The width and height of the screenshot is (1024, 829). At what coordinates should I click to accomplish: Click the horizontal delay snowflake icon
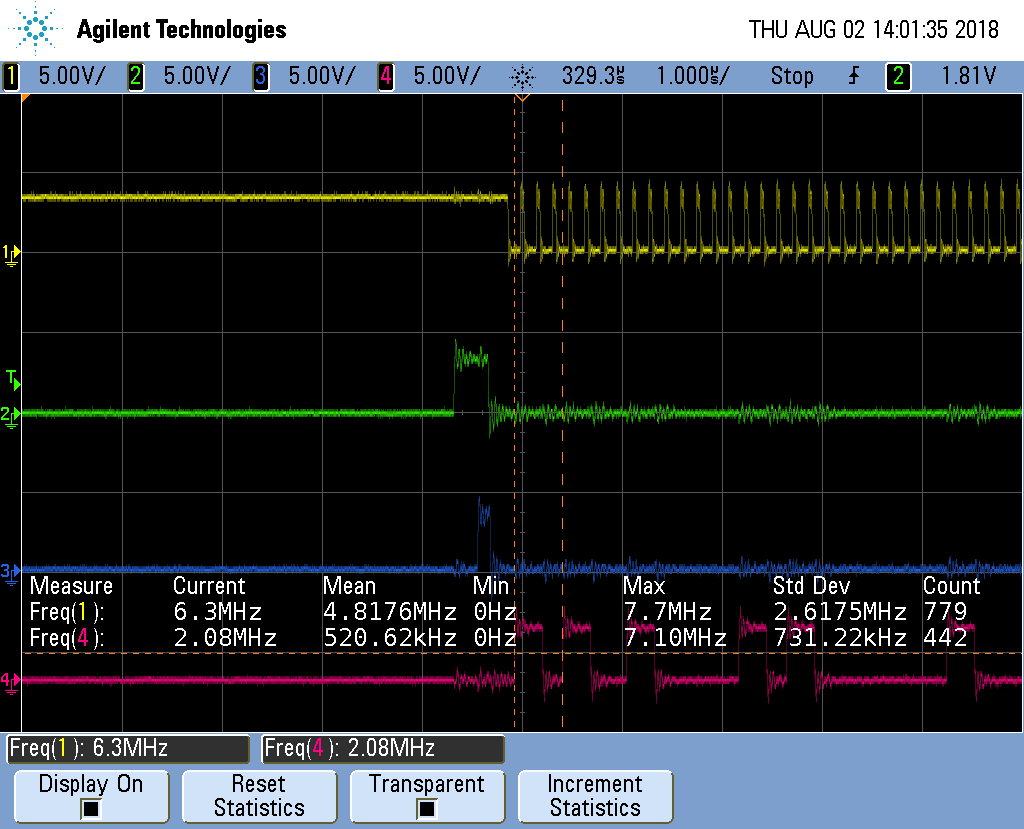pos(524,76)
